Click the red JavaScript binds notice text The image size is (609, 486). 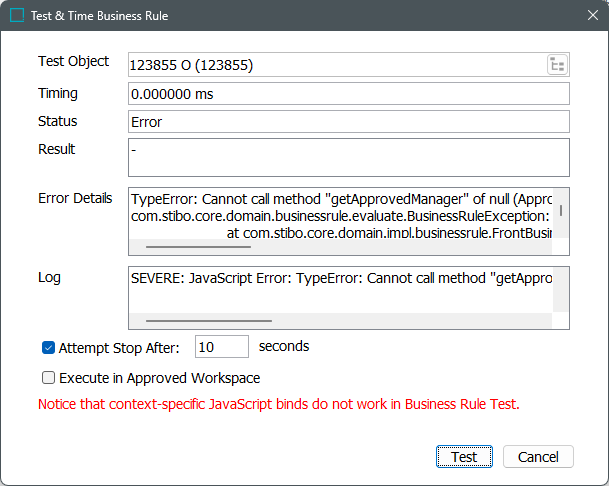tap(278, 406)
